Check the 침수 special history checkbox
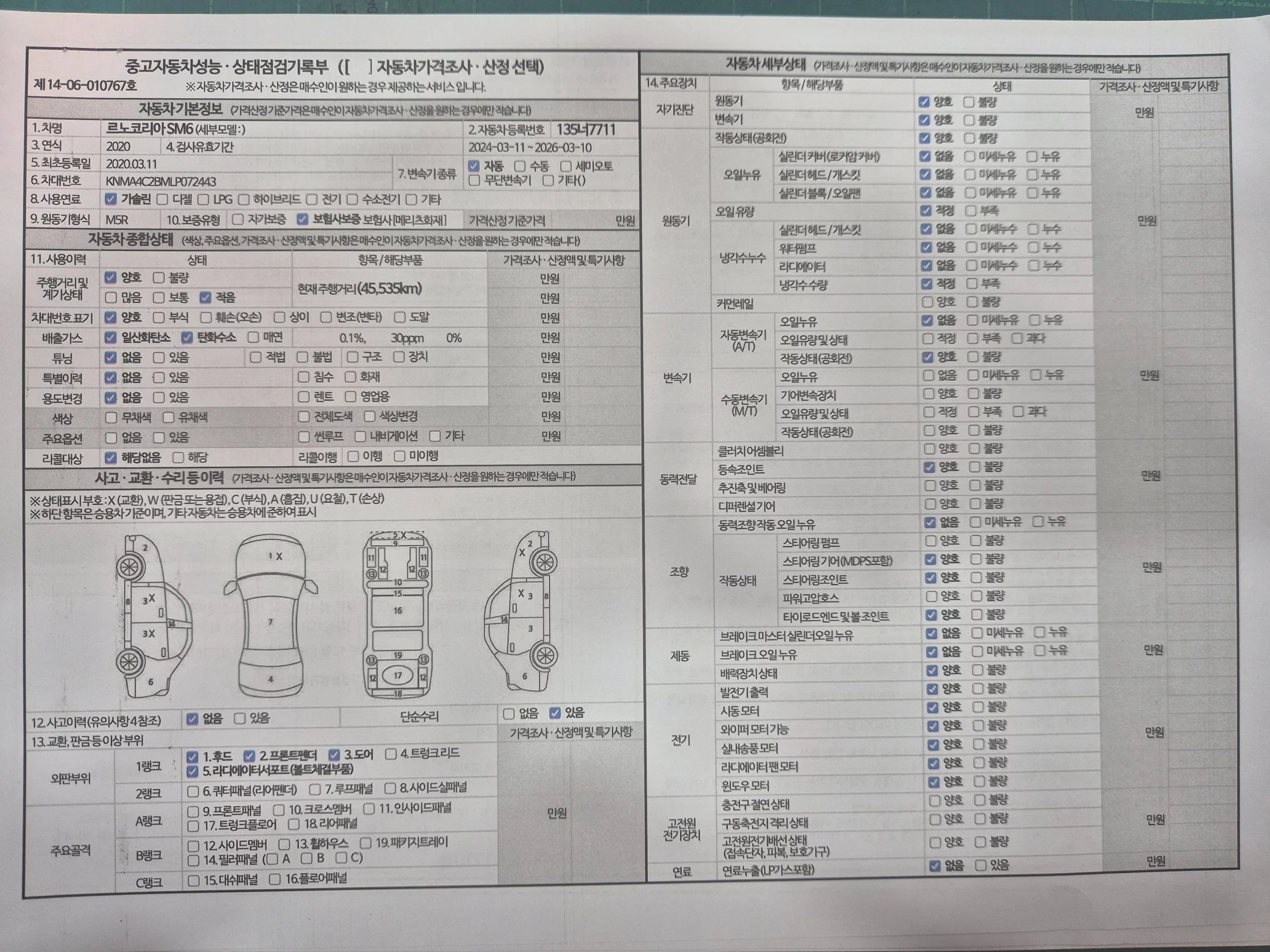The width and height of the screenshot is (1270, 952). coord(304,377)
